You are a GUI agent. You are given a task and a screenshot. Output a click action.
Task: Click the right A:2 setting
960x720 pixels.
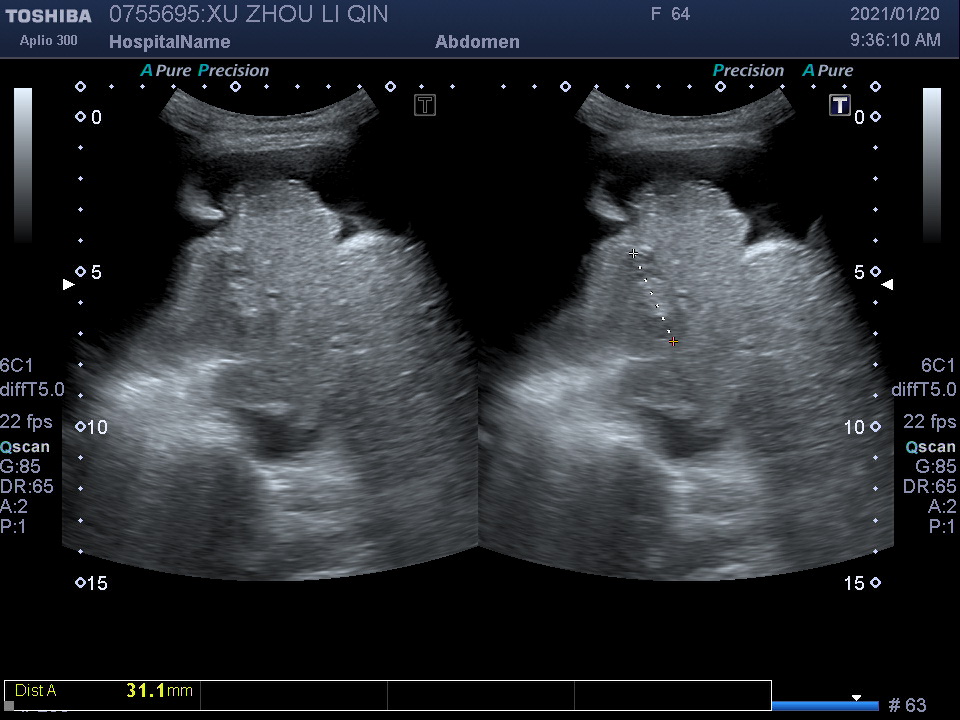click(942, 506)
